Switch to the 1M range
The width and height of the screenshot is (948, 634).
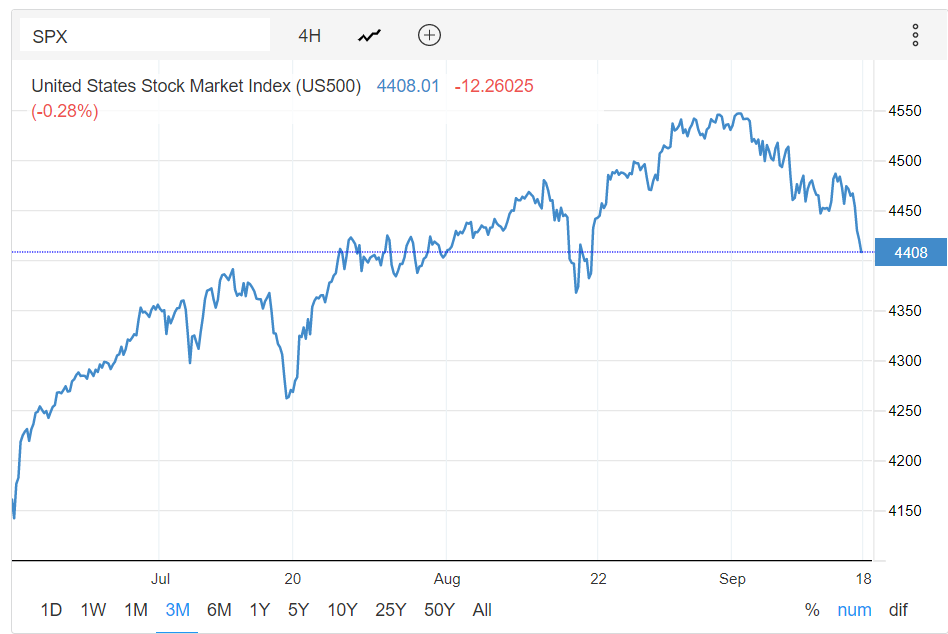tap(136, 610)
